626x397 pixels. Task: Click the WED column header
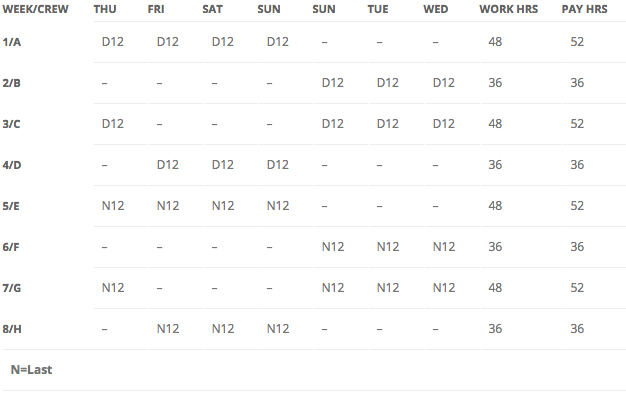[x=436, y=9]
